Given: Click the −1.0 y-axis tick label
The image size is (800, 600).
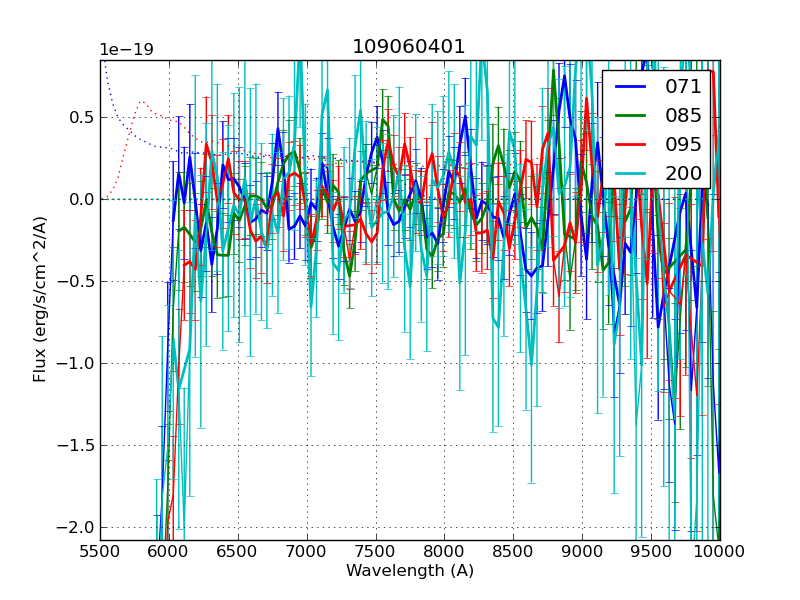Looking at the screenshot, I should pos(75,363).
